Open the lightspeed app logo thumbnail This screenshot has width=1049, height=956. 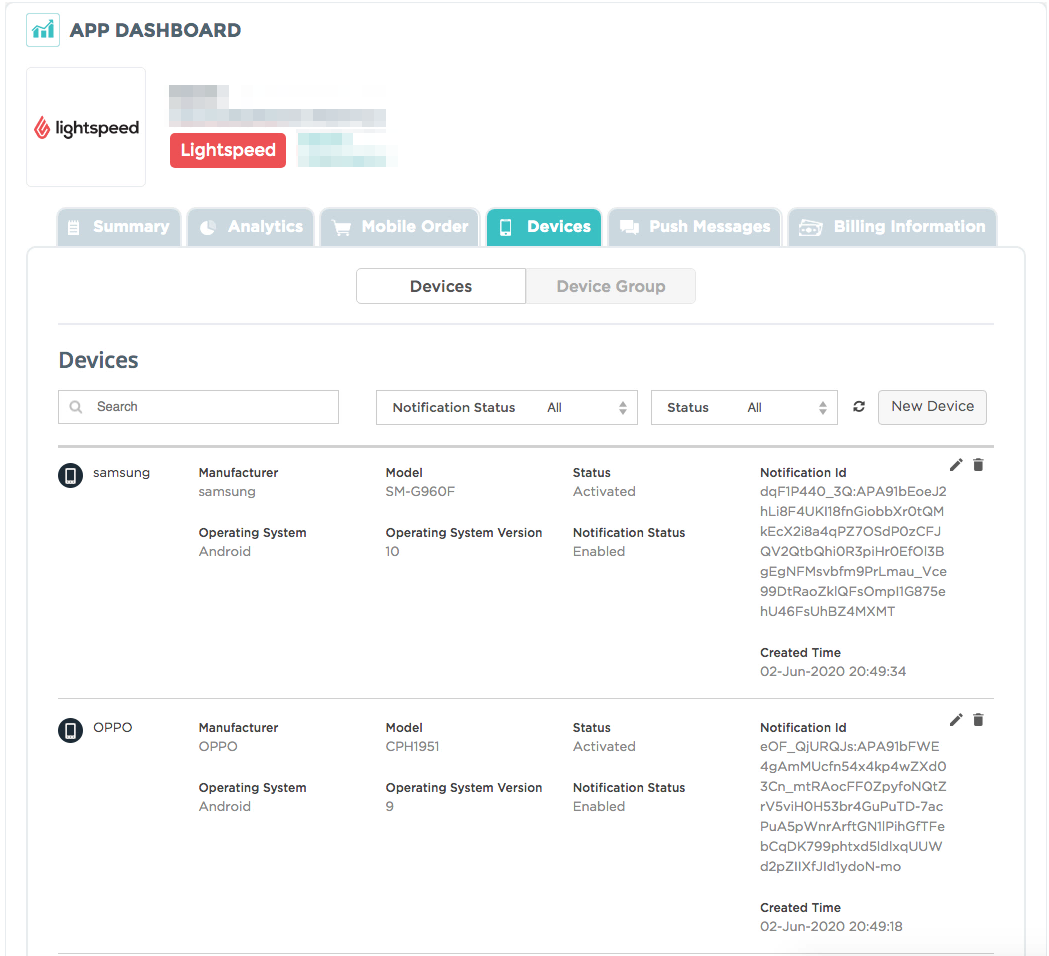coord(86,126)
